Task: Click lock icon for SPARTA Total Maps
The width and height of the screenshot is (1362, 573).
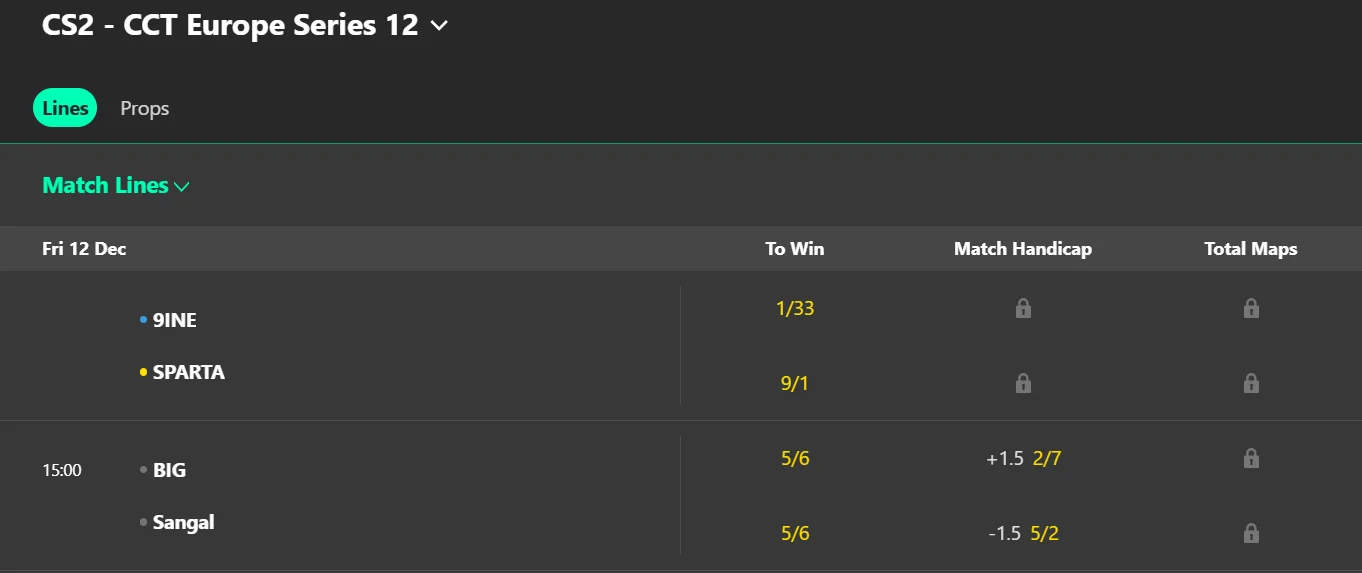Action: [x=1251, y=383]
